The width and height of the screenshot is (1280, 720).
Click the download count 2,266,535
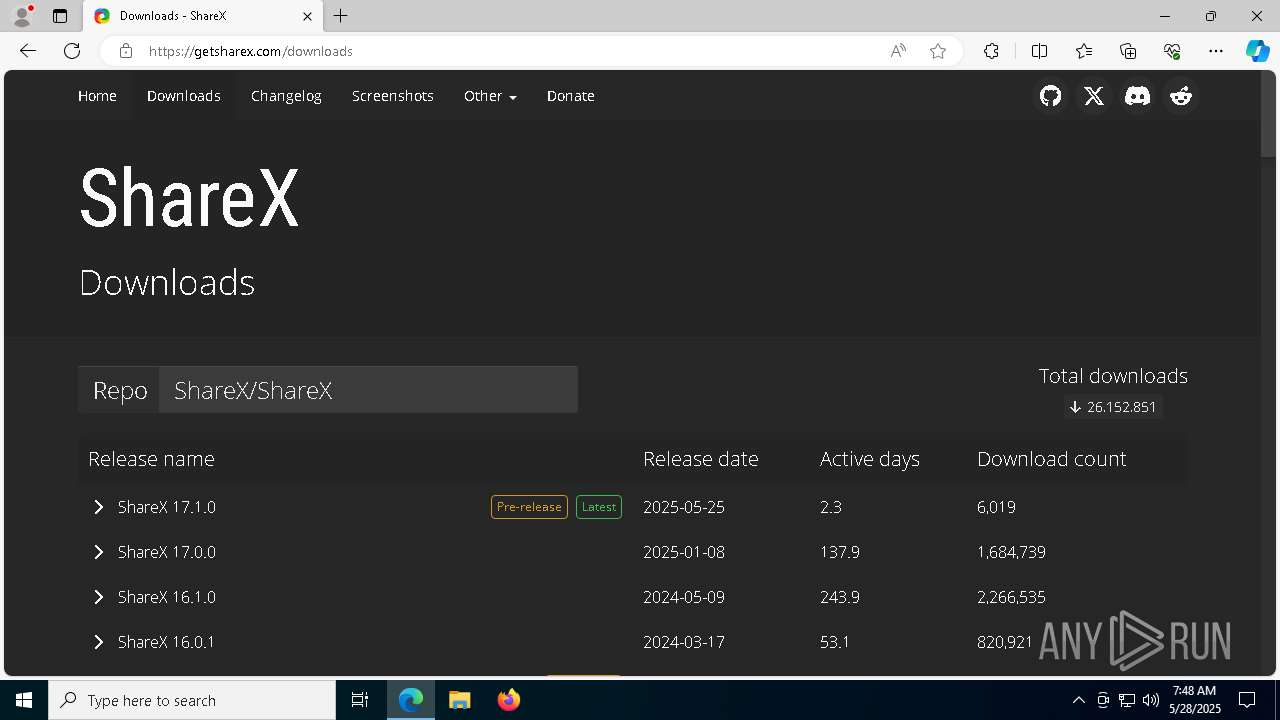[x=1011, y=597]
